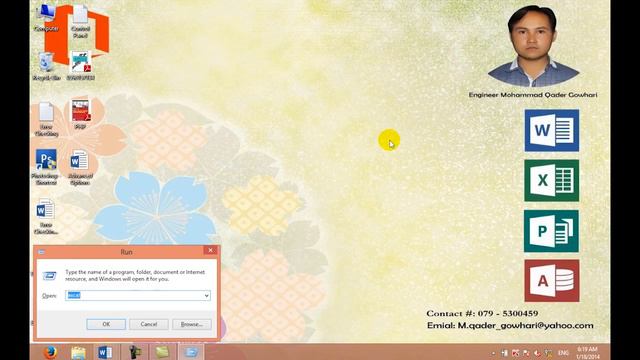
Task: Open the taskbar clock and date
Action: (588, 353)
